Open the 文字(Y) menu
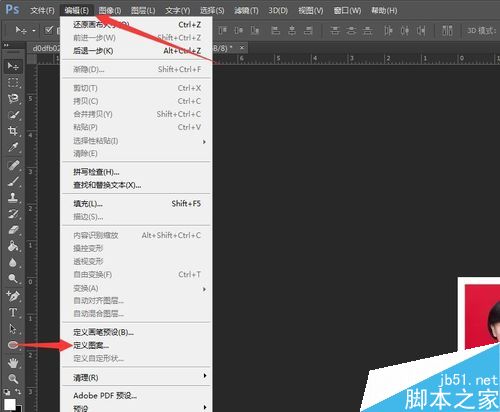500x412 pixels. (178, 11)
